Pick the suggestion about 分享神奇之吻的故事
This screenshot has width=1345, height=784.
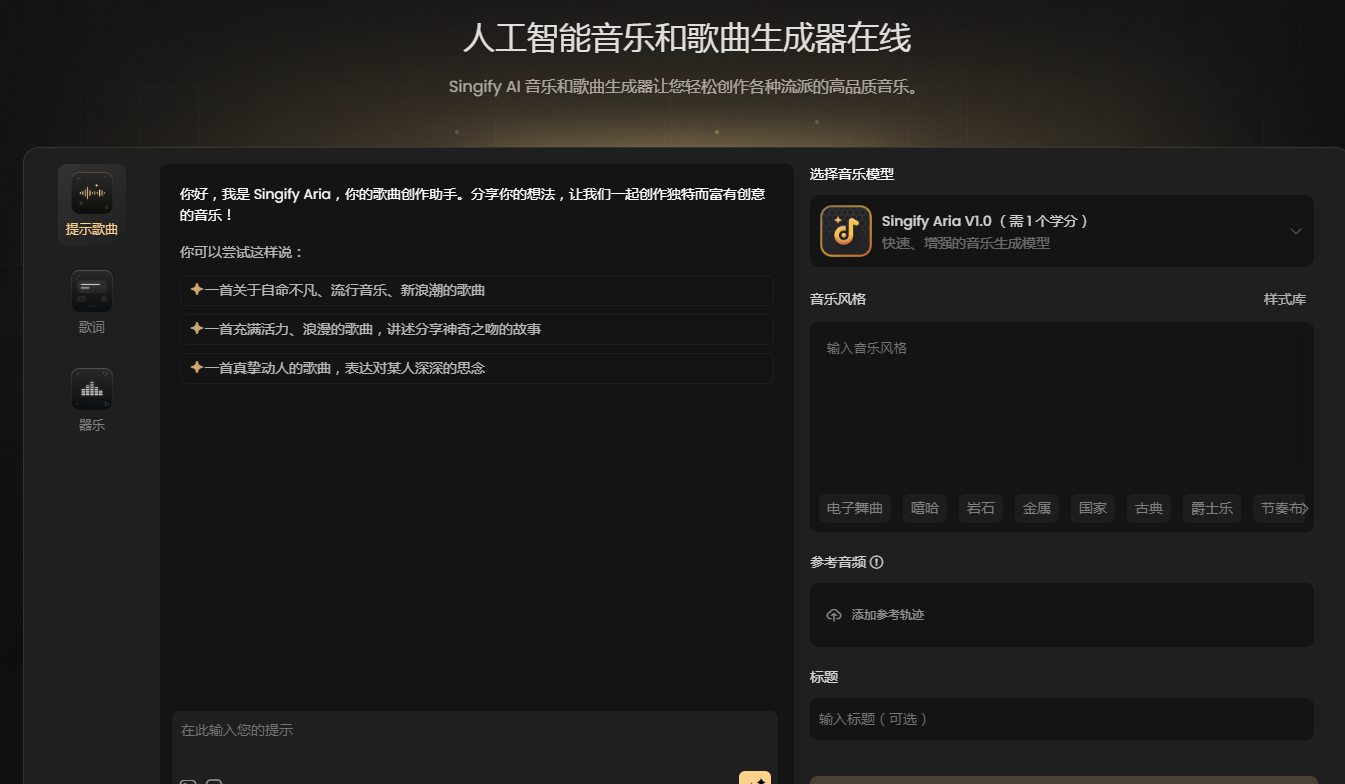click(x=477, y=329)
